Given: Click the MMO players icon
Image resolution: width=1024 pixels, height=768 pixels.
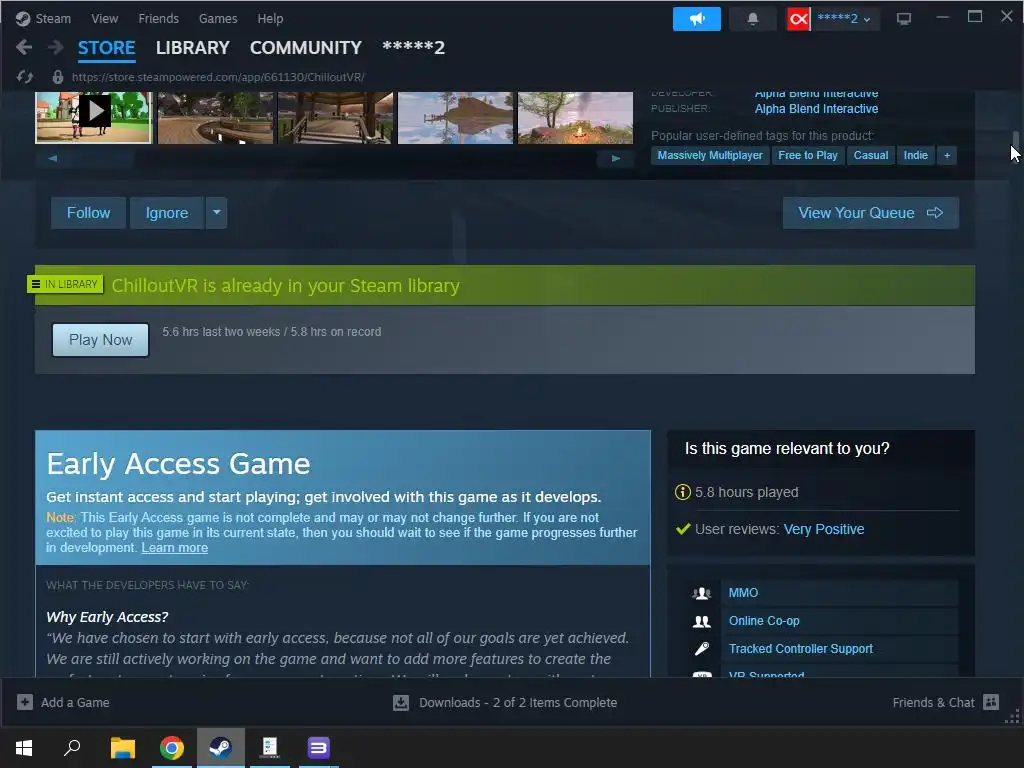Looking at the screenshot, I should click(701, 593).
